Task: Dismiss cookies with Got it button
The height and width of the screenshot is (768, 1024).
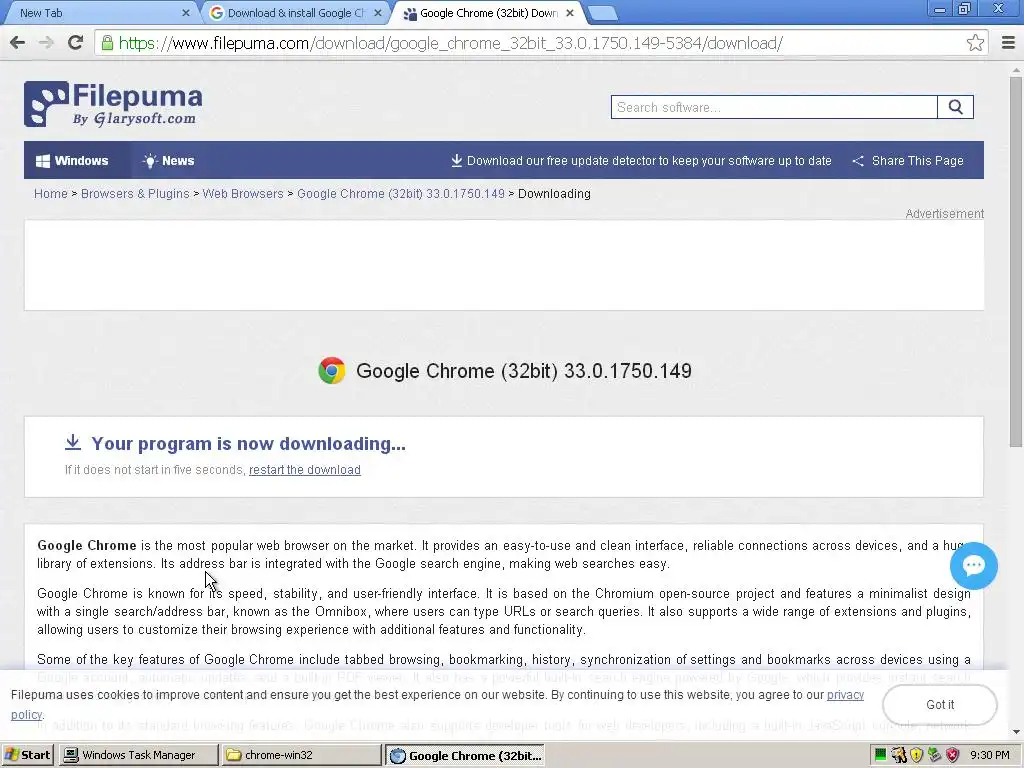Action: point(940,705)
